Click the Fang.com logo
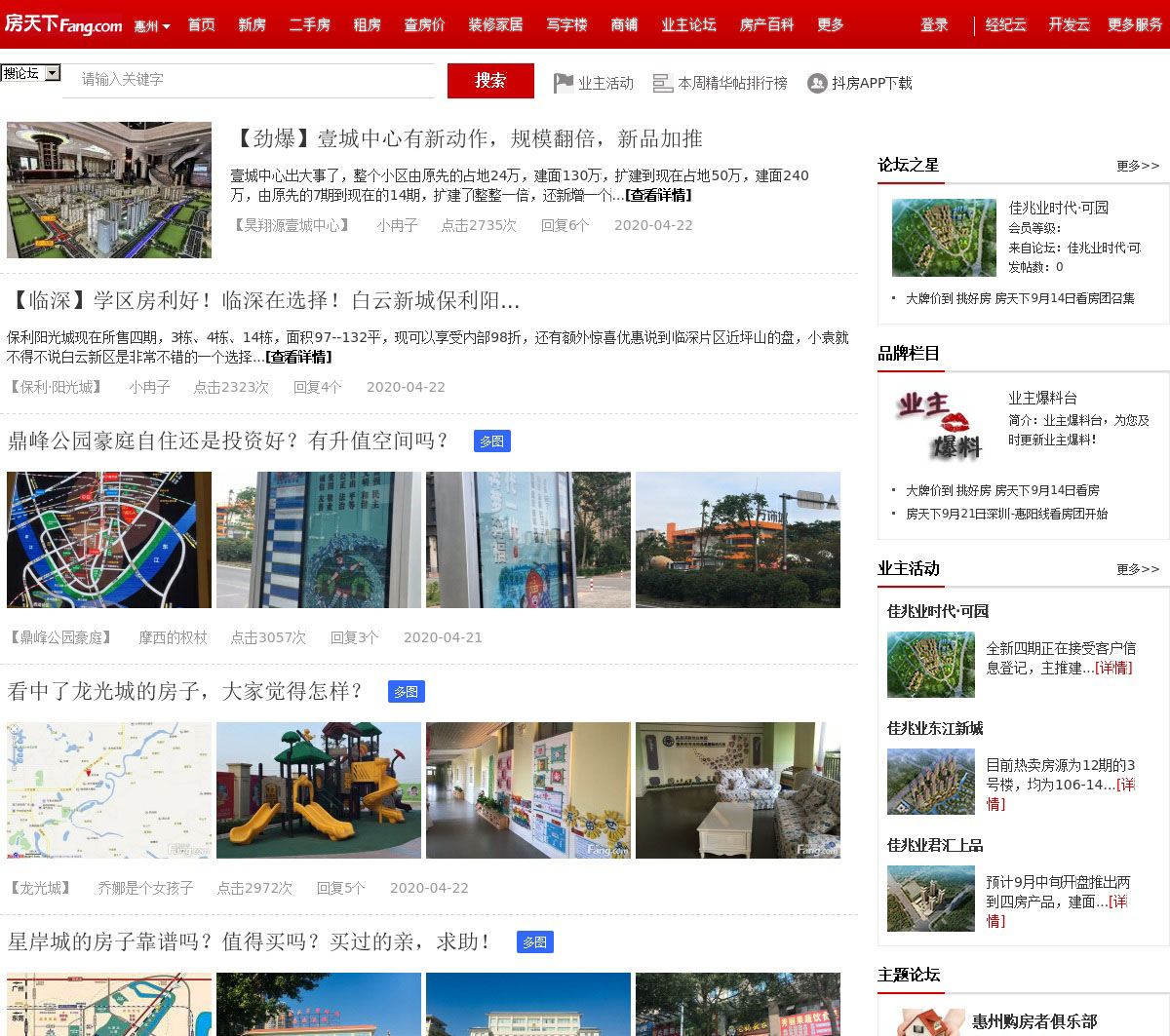Screen dimensions: 1170x1036 [63, 23]
